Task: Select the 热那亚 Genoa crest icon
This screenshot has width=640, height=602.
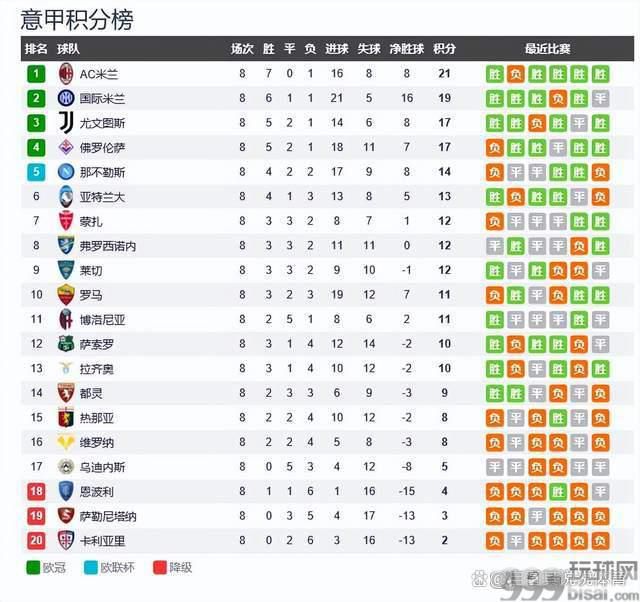Action: coord(66,418)
